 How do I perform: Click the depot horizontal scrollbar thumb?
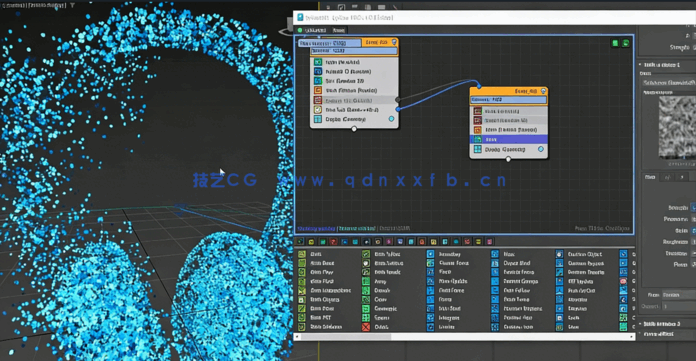coord(346,337)
